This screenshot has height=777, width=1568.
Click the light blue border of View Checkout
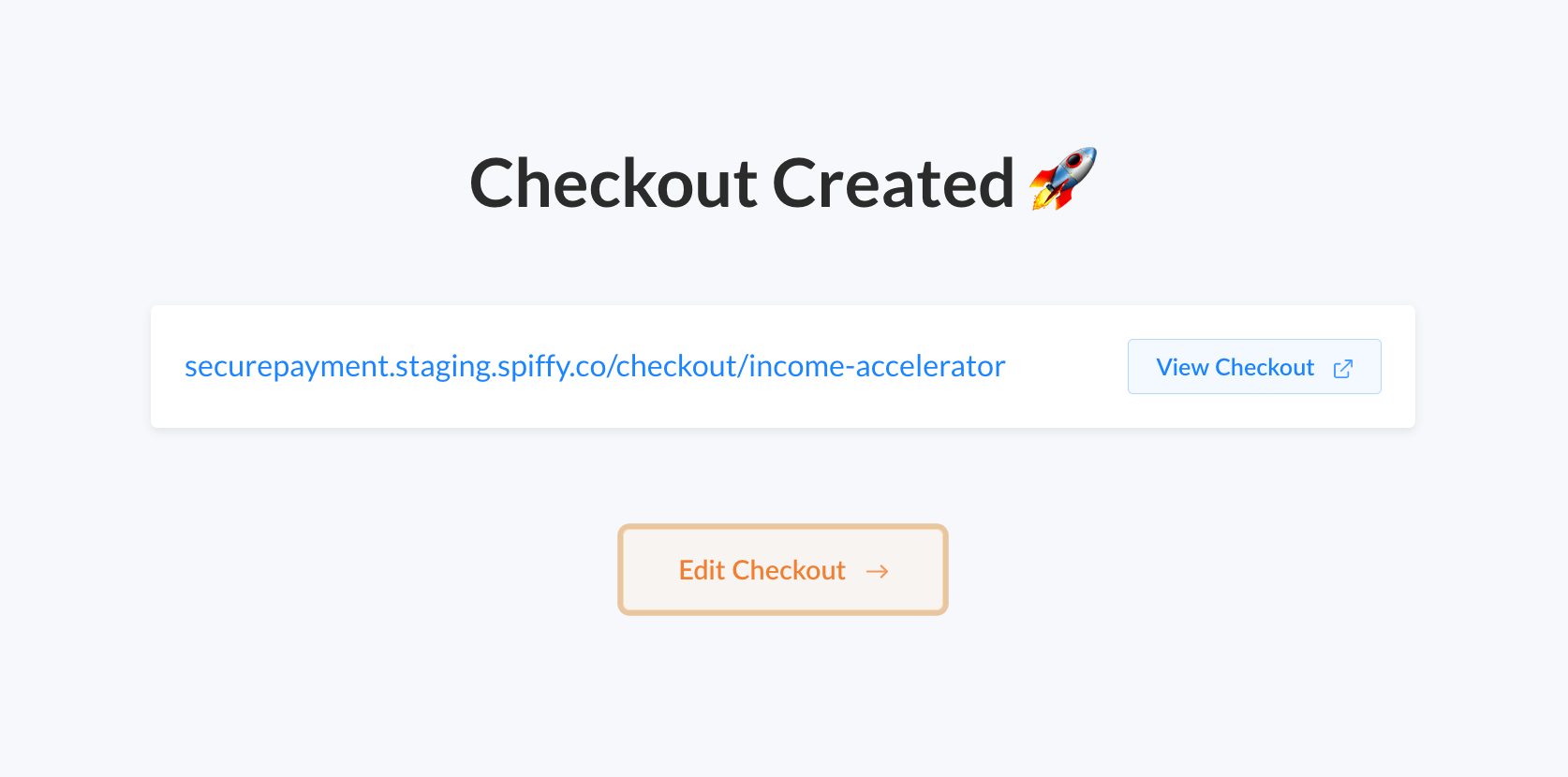[1254, 340]
